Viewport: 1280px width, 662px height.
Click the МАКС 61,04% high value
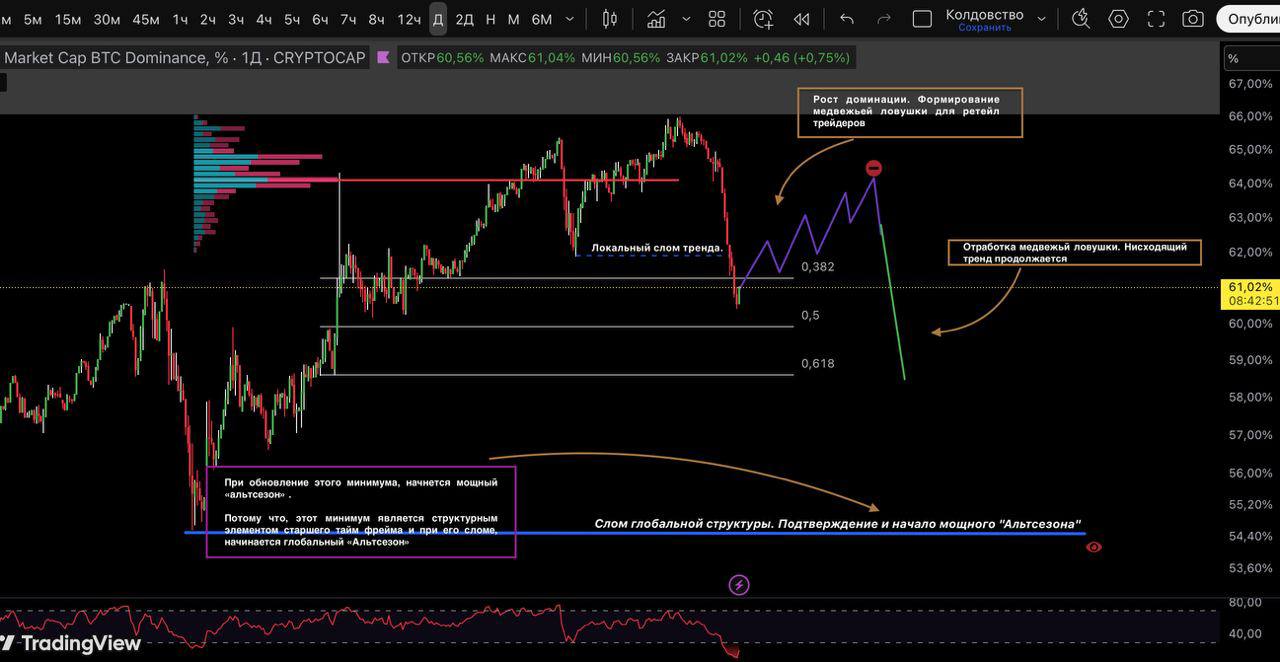533,58
